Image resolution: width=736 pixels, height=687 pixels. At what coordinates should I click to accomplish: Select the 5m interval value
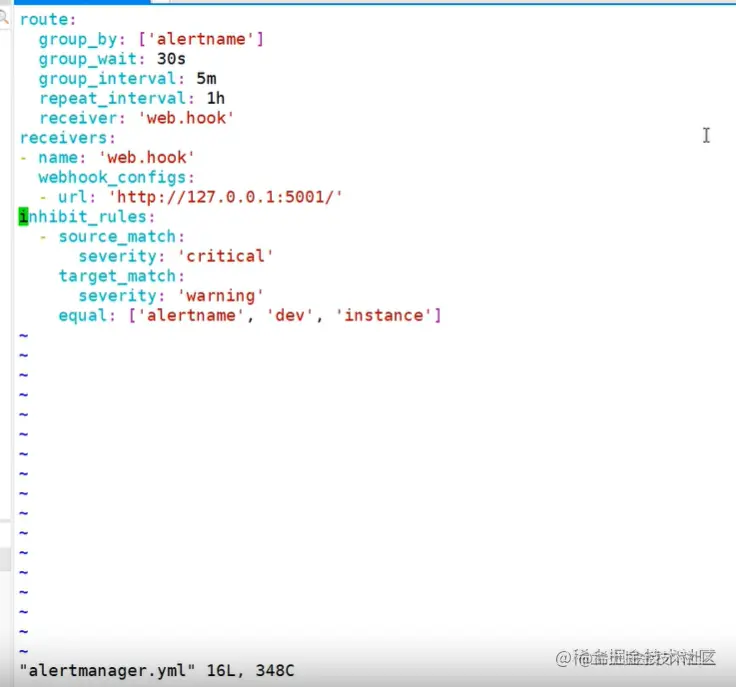[x=207, y=79]
